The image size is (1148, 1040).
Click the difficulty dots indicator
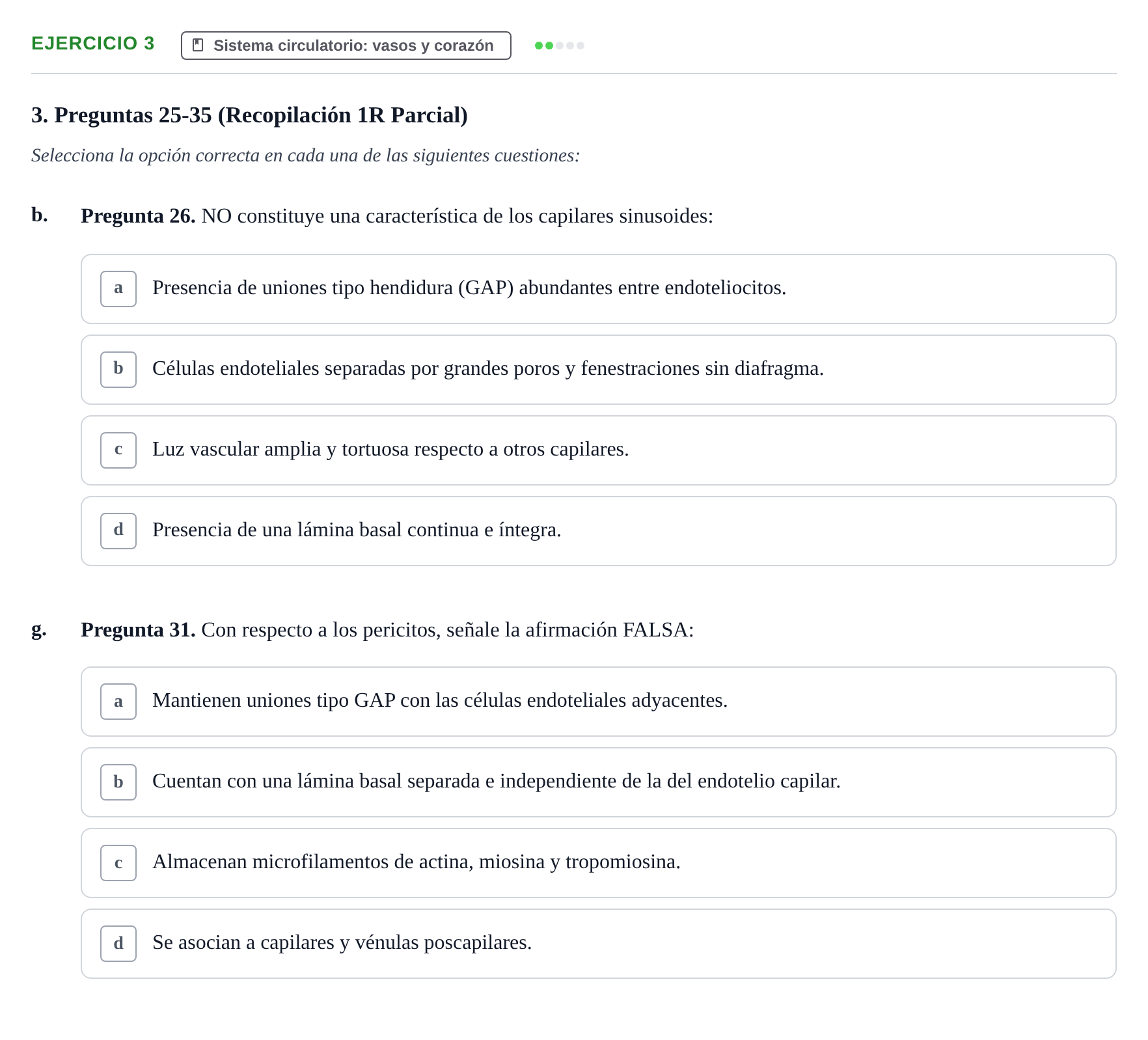tap(559, 46)
